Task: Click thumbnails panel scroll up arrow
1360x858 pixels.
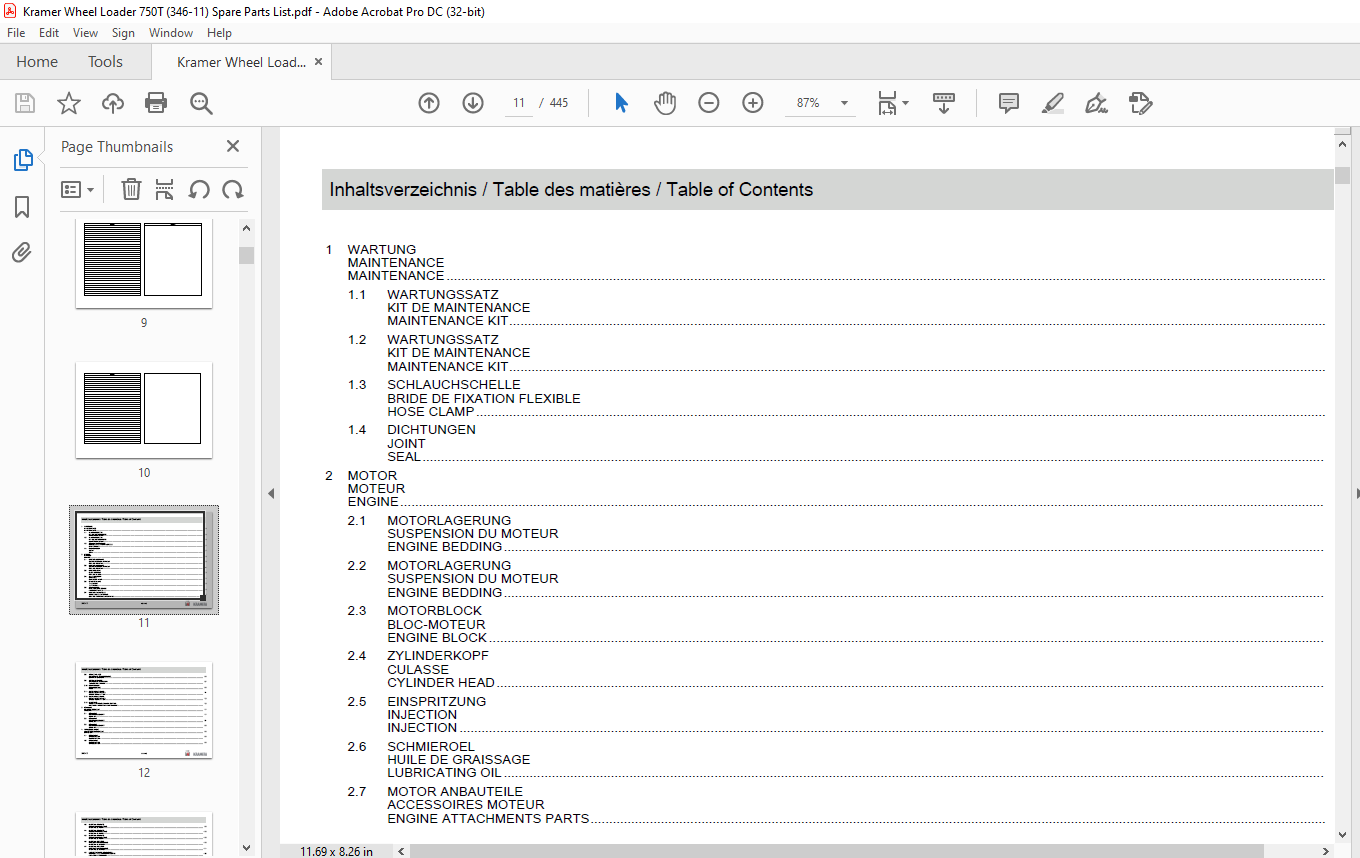Action: tap(246, 228)
